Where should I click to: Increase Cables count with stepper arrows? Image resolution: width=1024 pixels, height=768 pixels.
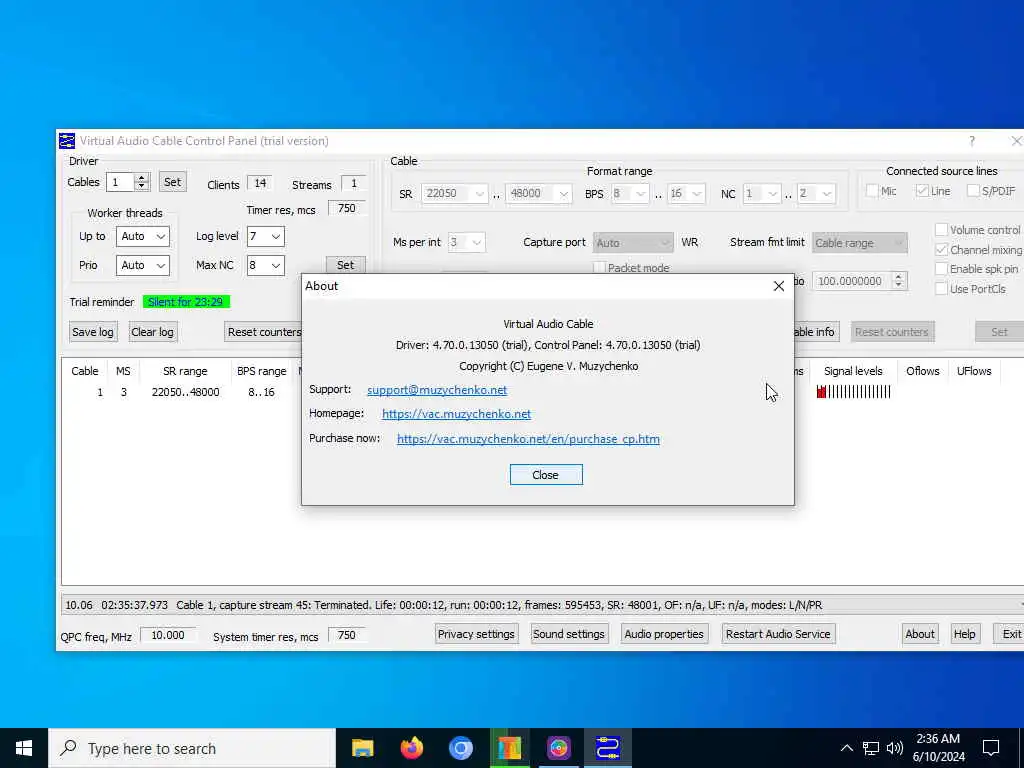point(142,178)
